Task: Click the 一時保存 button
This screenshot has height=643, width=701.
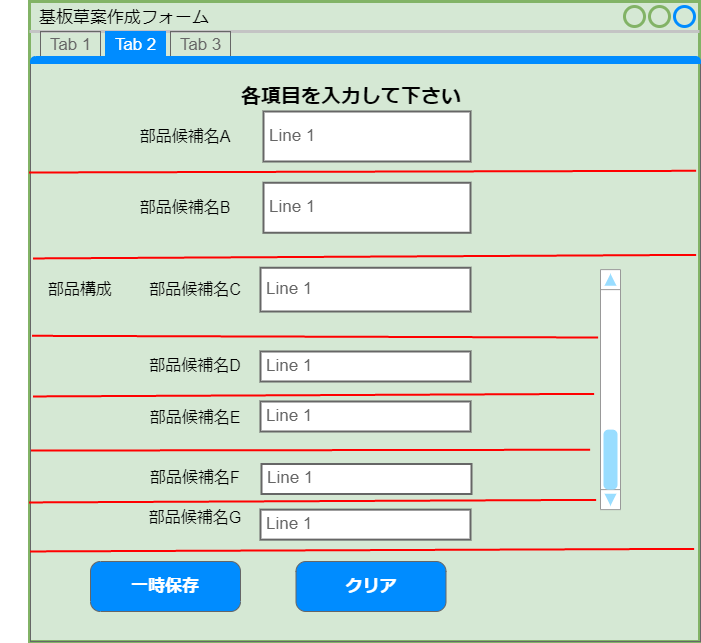Action: 165,586
